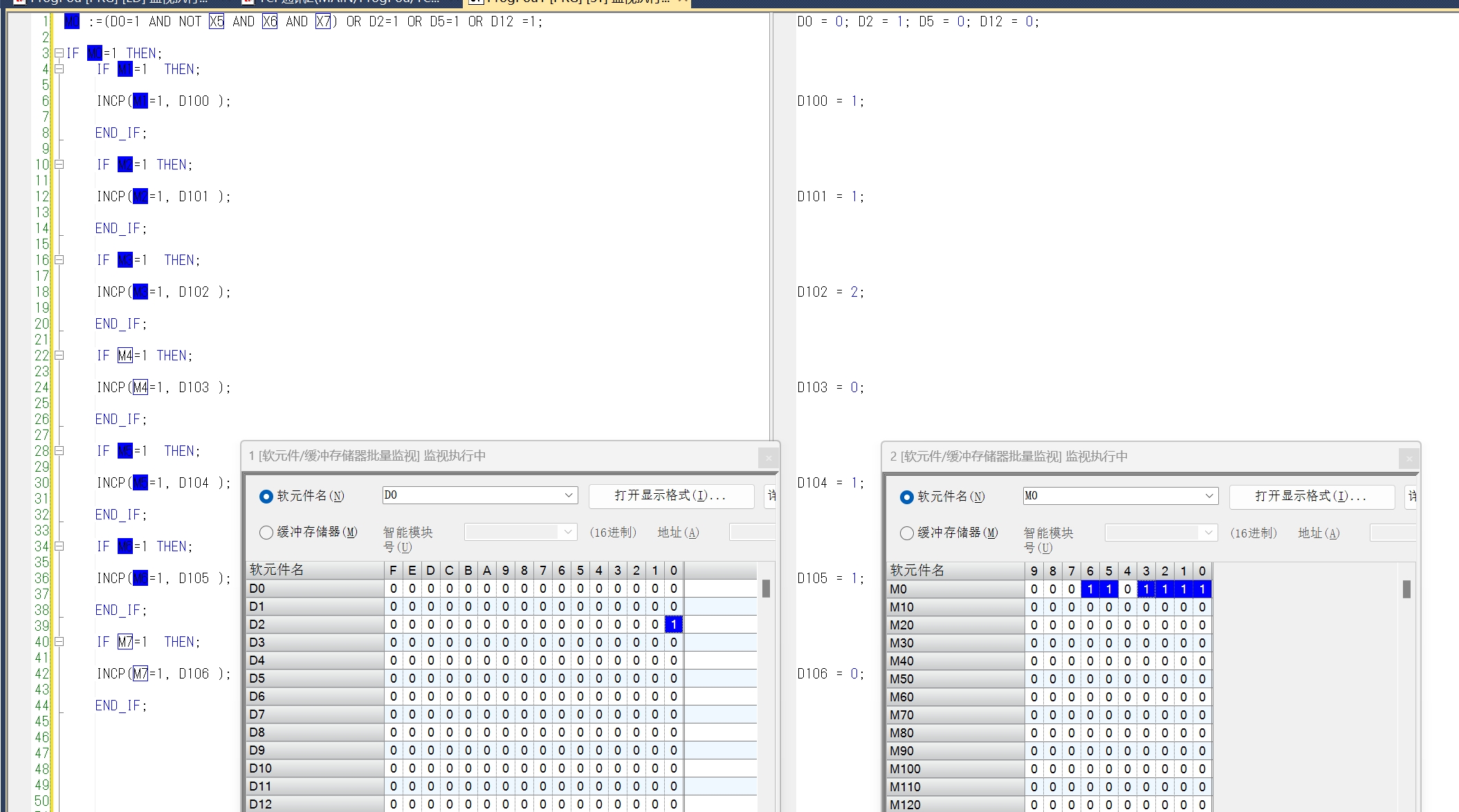Collapse the IF M2 block at line 10
The image size is (1459, 812).
click(59, 165)
